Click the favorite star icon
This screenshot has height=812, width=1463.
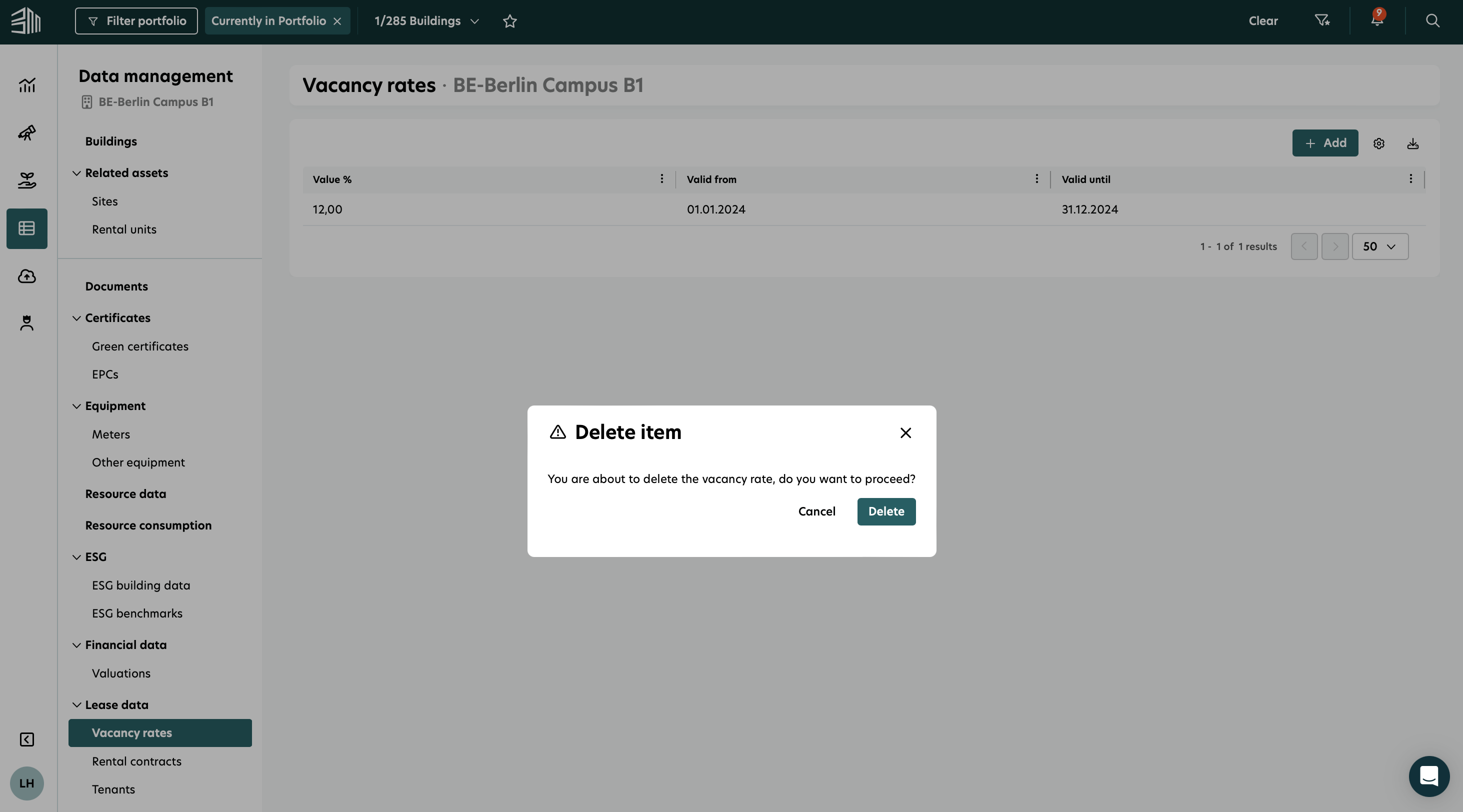[x=509, y=21]
